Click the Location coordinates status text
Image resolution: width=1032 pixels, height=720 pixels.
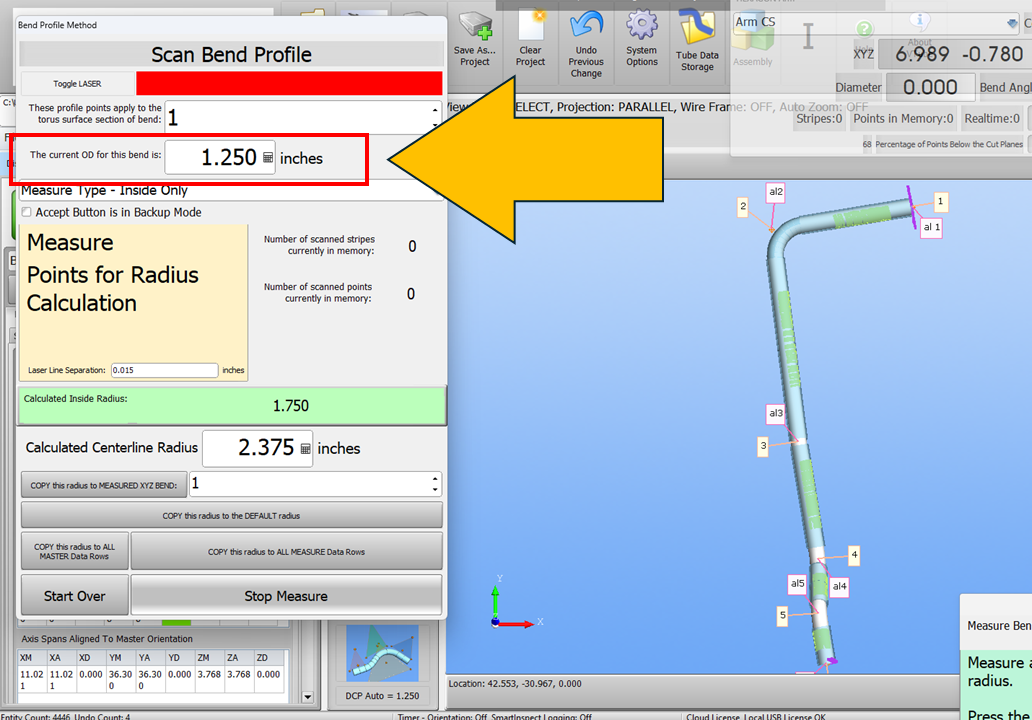(x=515, y=684)
